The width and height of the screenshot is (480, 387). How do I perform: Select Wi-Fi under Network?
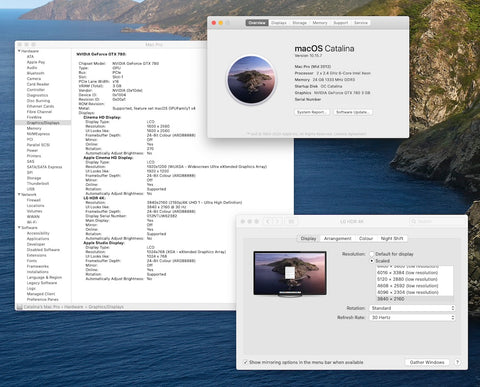click(32, 222)
